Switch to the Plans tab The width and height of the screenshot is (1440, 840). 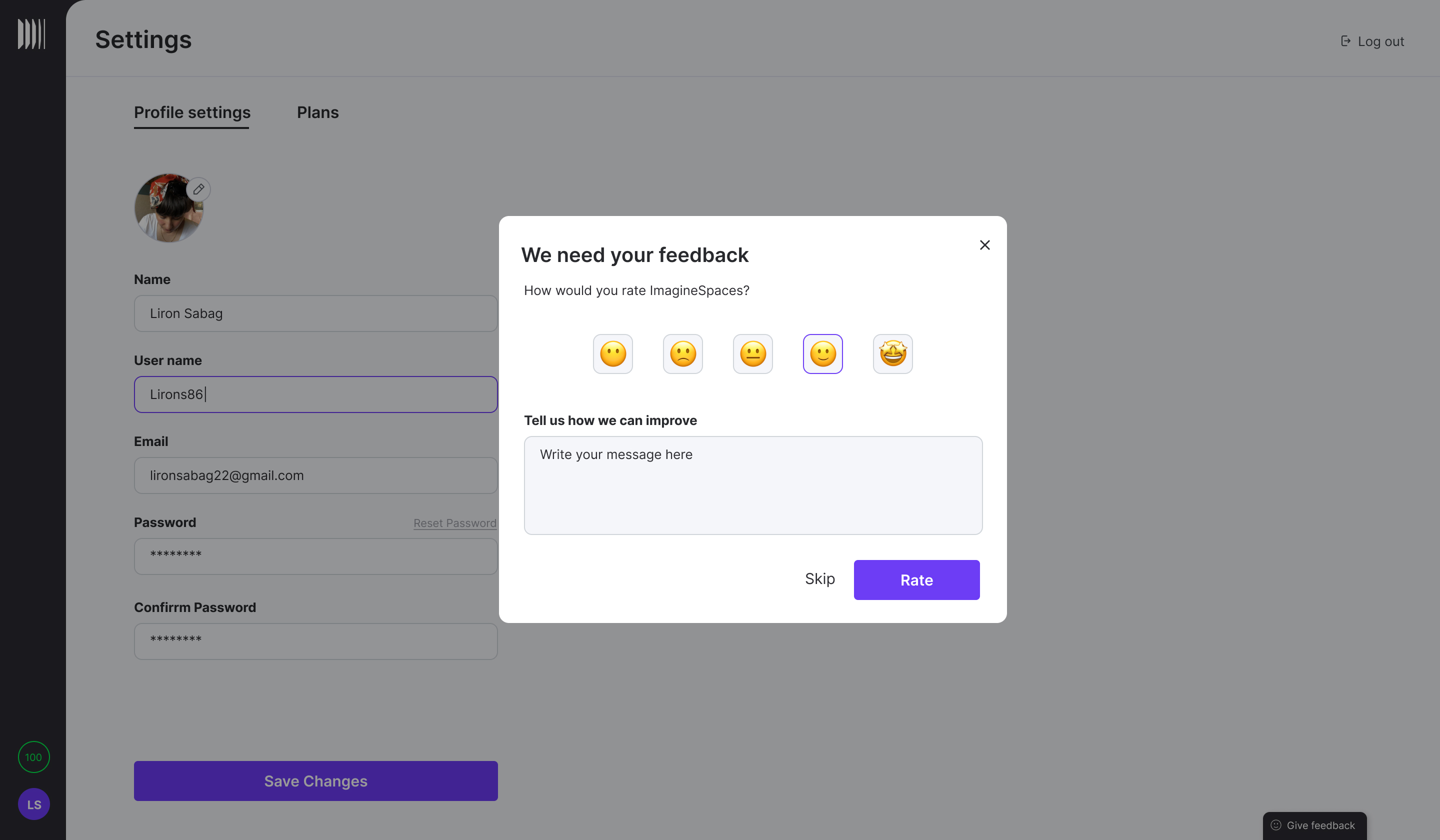317,112
